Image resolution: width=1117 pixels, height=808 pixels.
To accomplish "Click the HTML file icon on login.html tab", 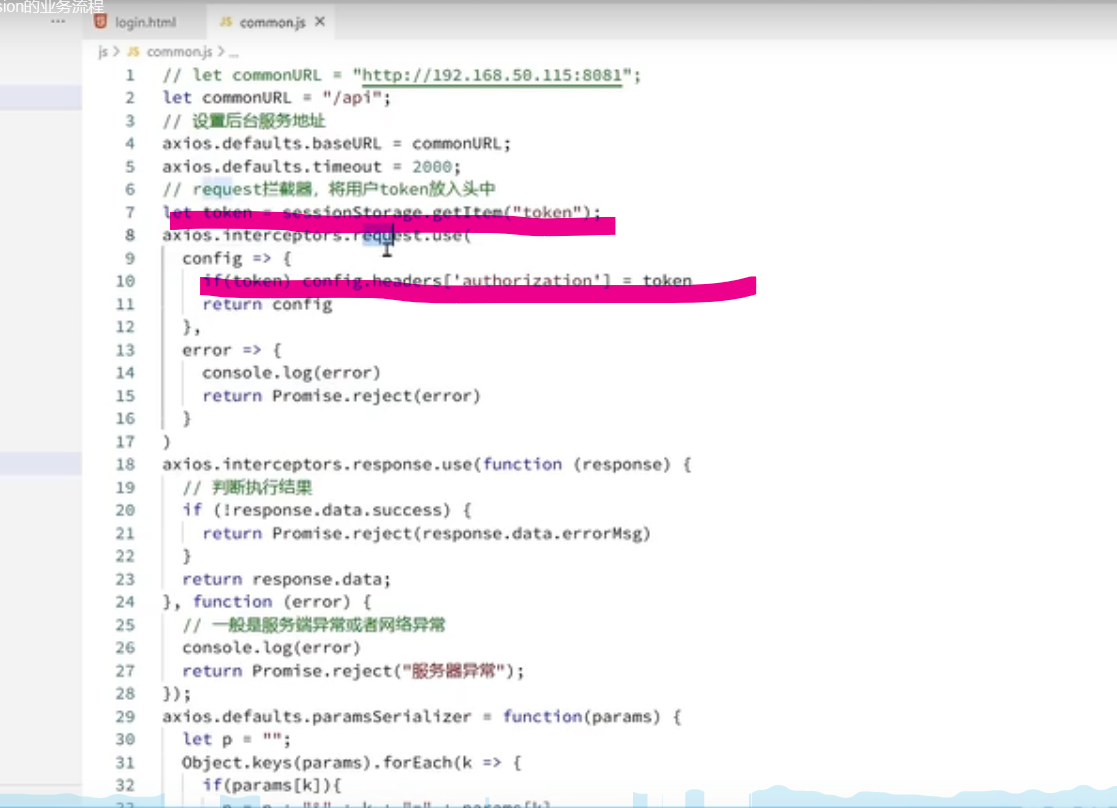I will click(101, 22).
